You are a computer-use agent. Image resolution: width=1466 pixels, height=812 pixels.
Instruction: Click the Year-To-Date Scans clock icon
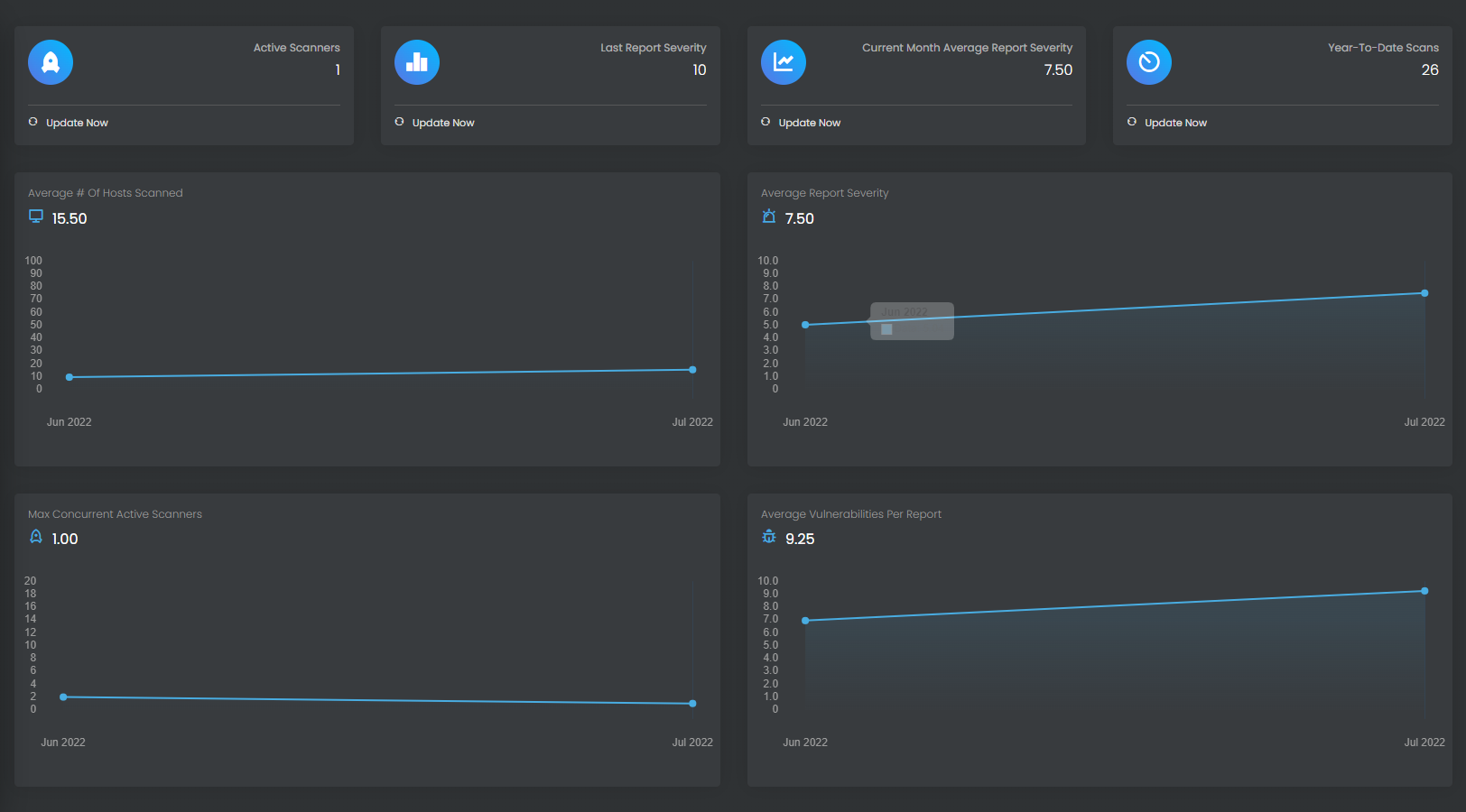click(1149, 62)
